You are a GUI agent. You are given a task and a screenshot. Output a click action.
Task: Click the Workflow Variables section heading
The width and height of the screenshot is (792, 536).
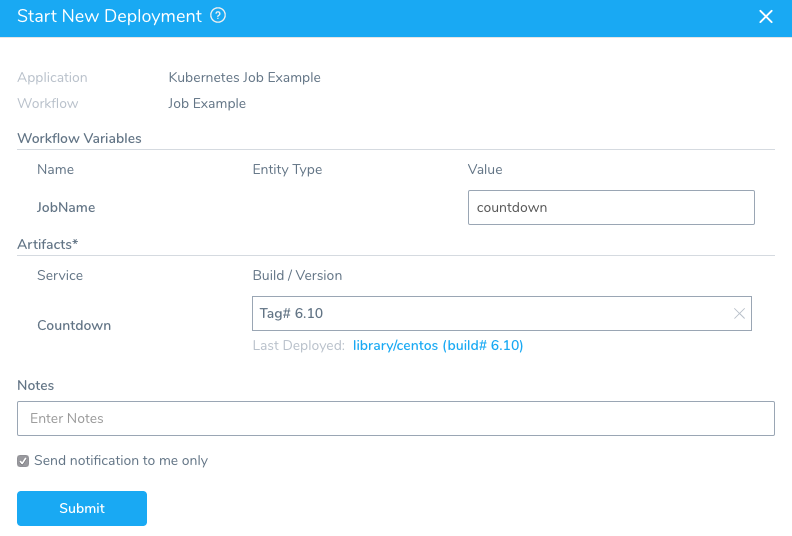(79, 138)
